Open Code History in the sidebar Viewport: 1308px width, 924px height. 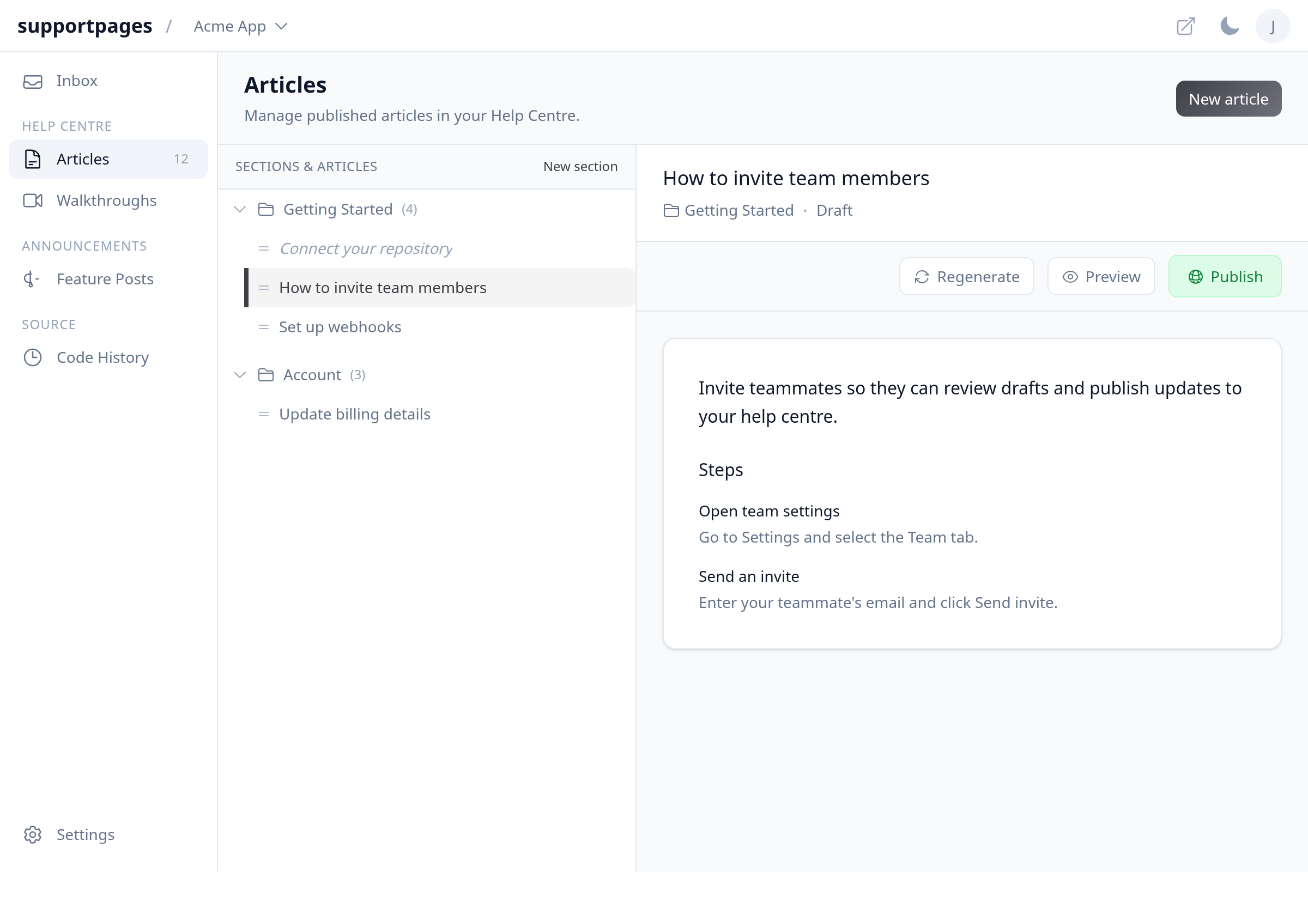point(108,357)
